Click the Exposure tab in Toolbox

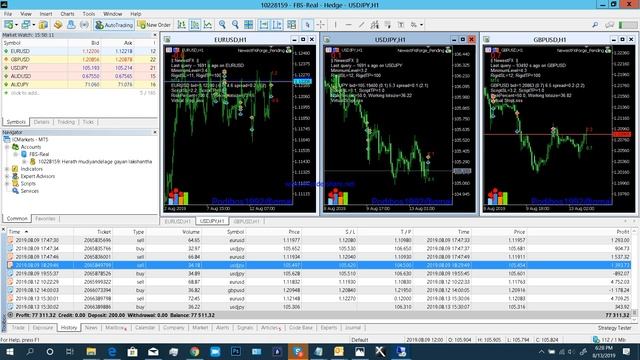pos(42,327)
